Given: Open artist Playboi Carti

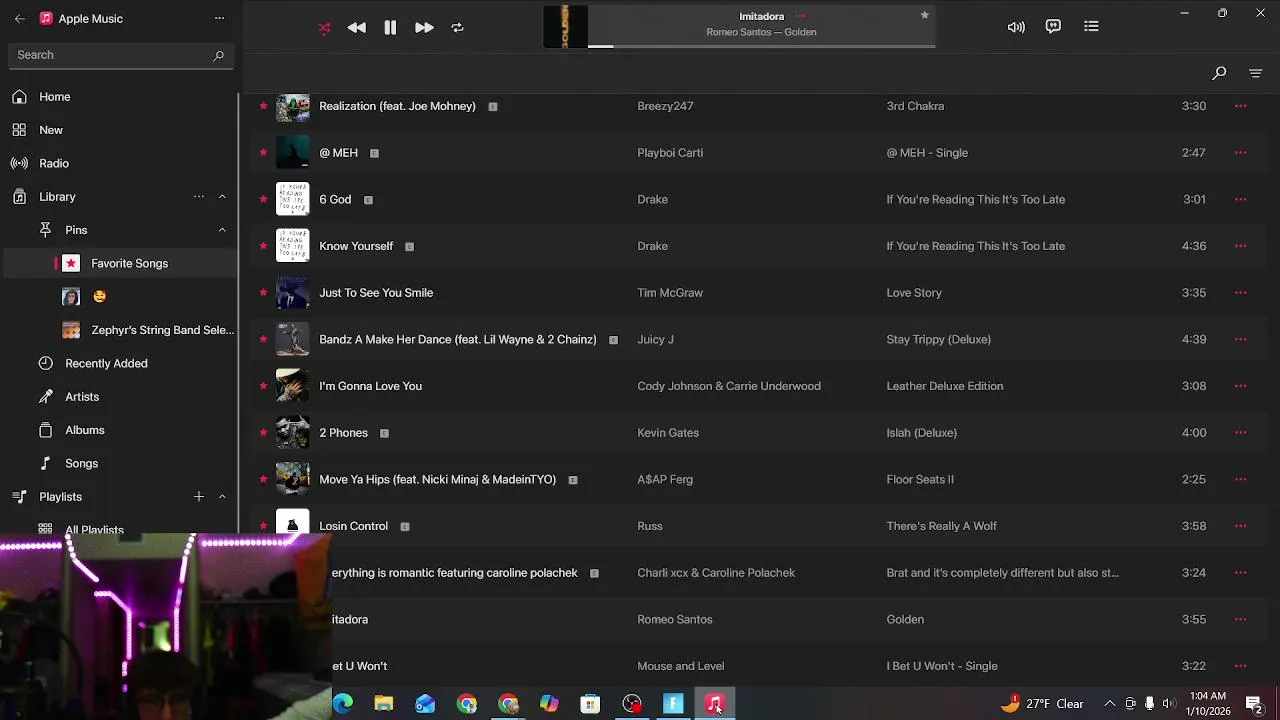Looking at the screenshot, I should (670, 153).
